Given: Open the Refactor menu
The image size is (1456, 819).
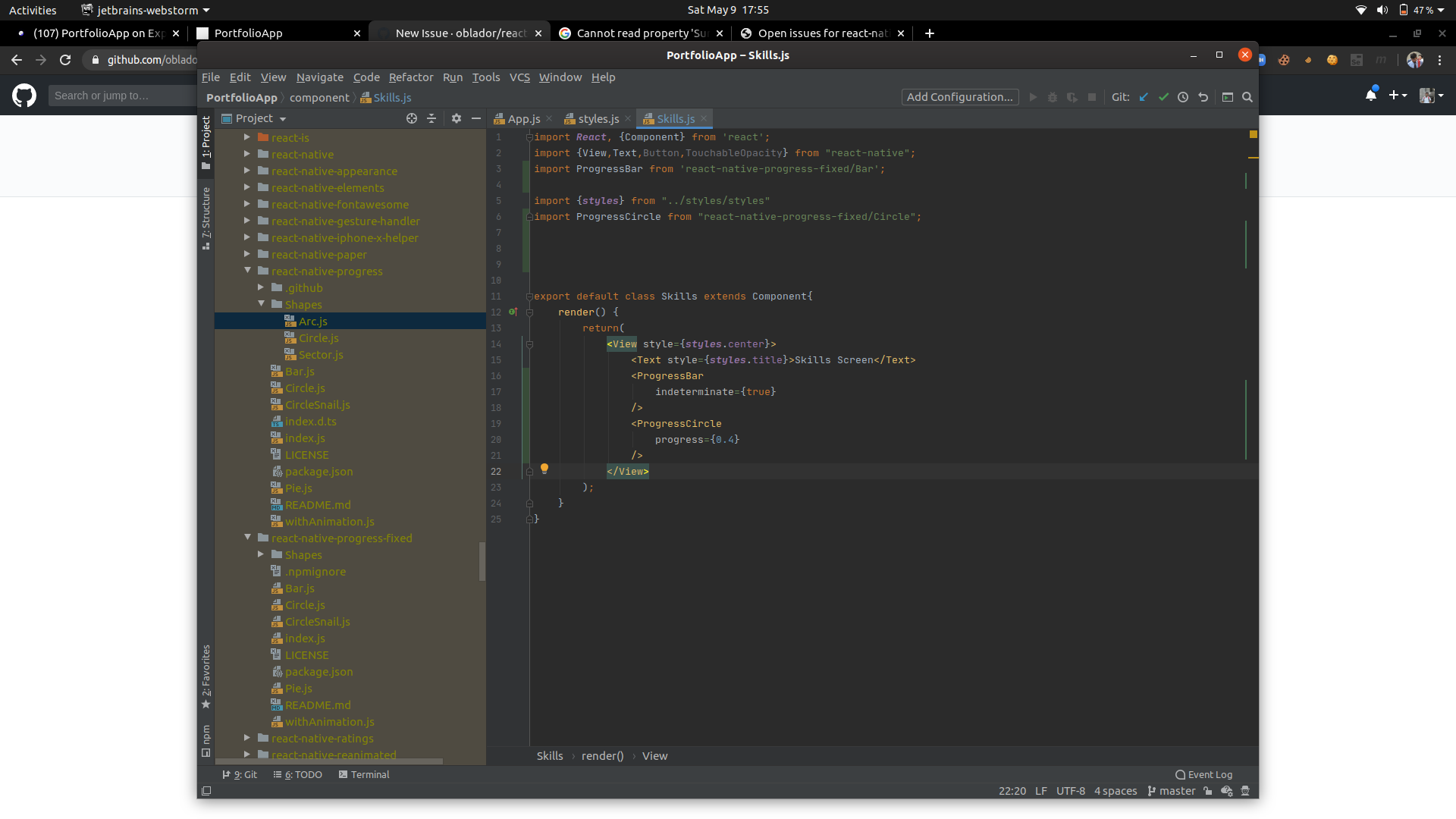Looking at the screenshot, I should coord(411,77).
